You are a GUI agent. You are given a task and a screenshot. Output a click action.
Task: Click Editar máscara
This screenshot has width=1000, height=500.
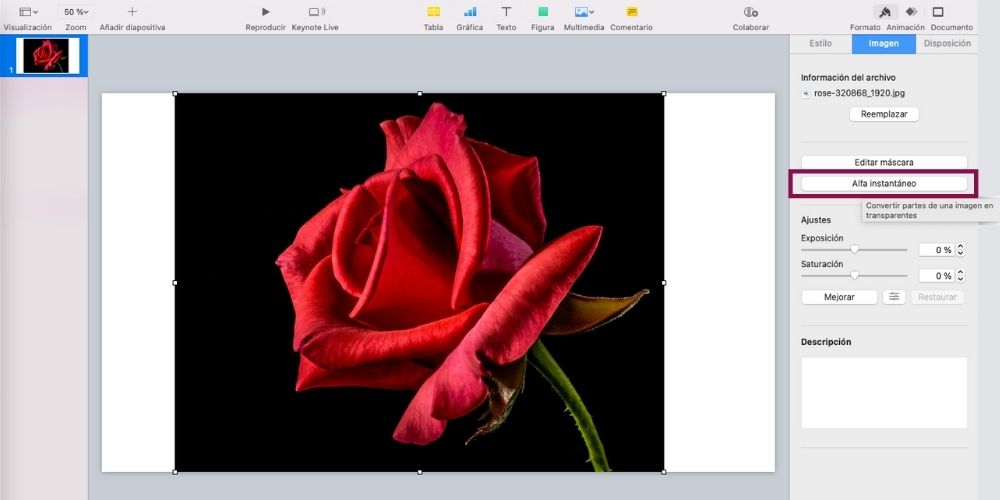click(884, 163)
